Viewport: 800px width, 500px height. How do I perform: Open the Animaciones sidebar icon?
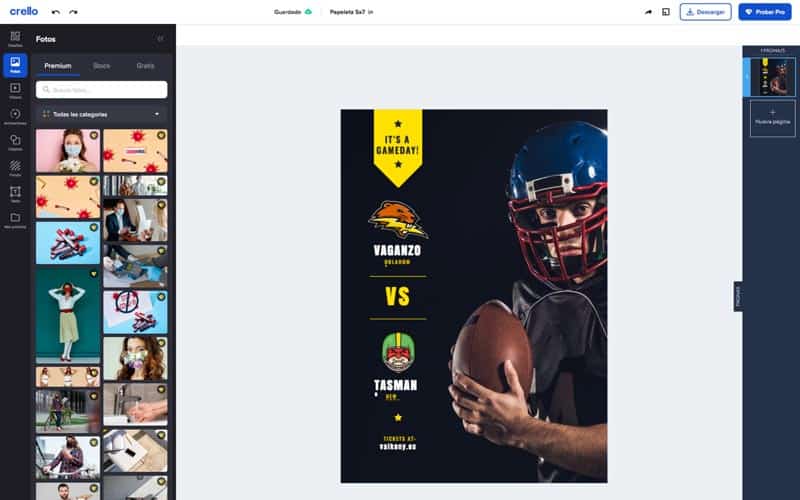coord(15,116)
